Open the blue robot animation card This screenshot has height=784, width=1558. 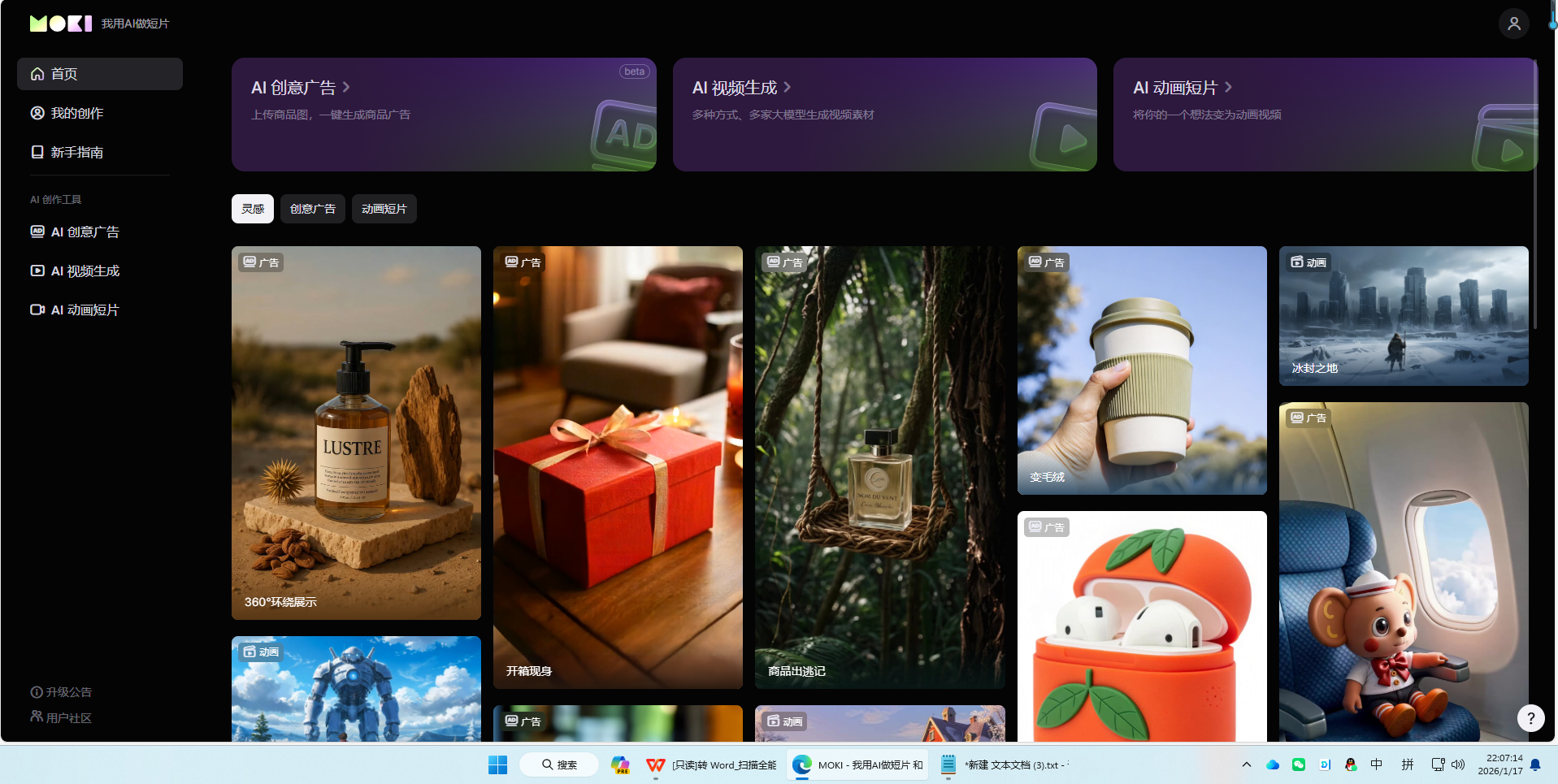(356, 689)
